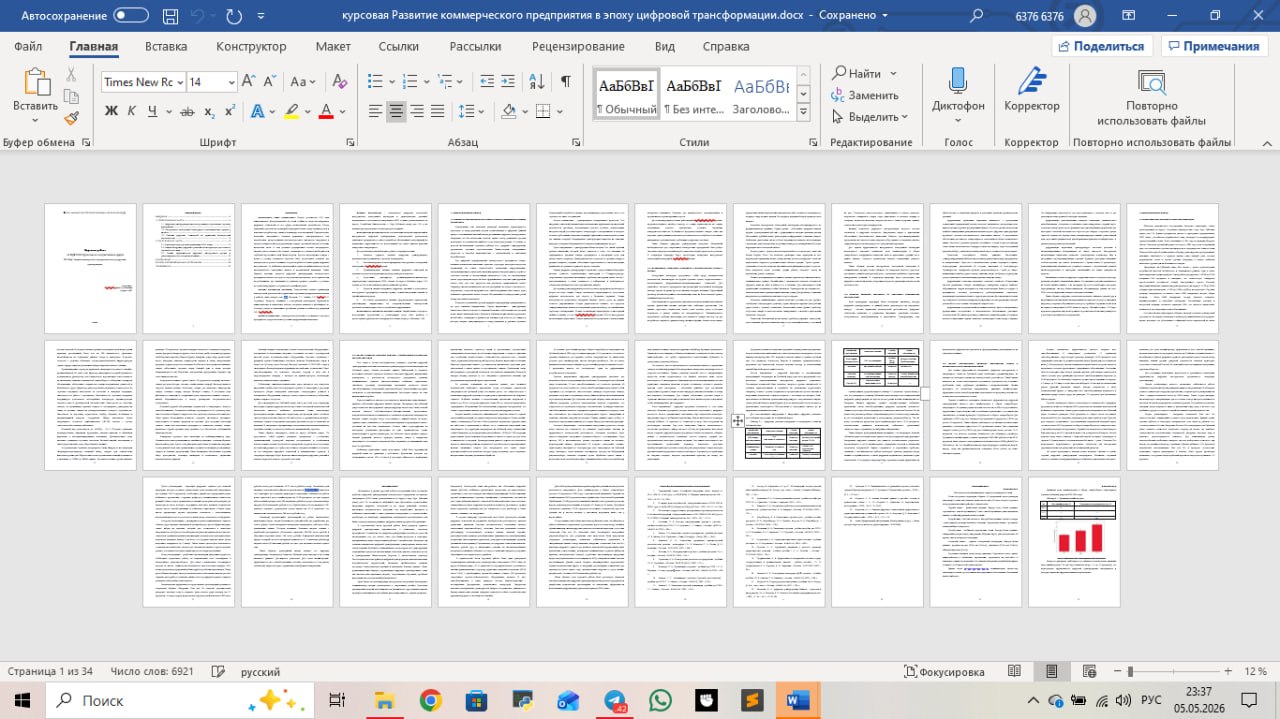Image resolution: width=1280 pixels, height=719 pixels.
Task: Open Chrome from the taskbar
Action: click(x=430, y=700)
